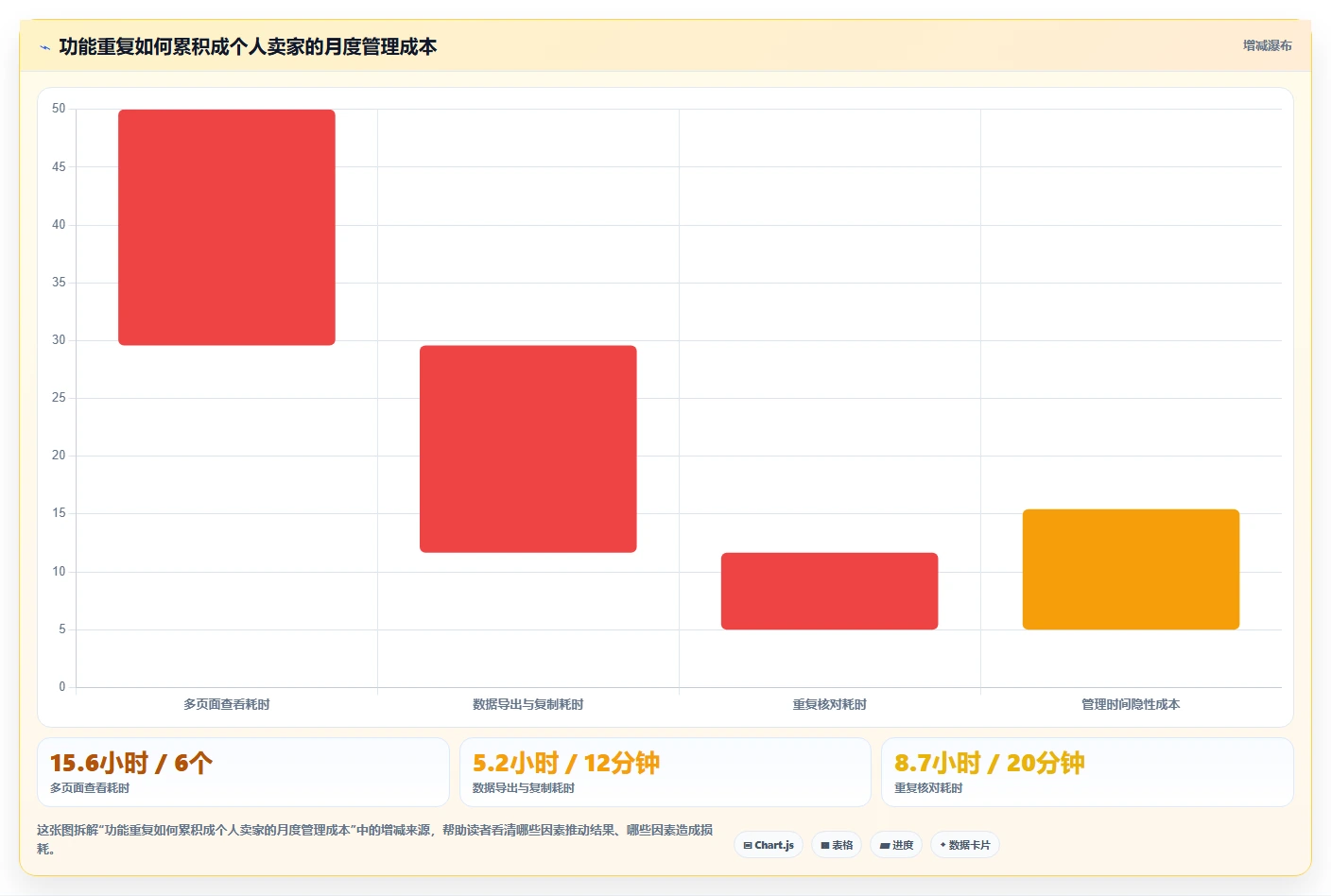Click the y-axis tick label 50
Viewport: 1331px width, 896px height.
coord(59,109)
